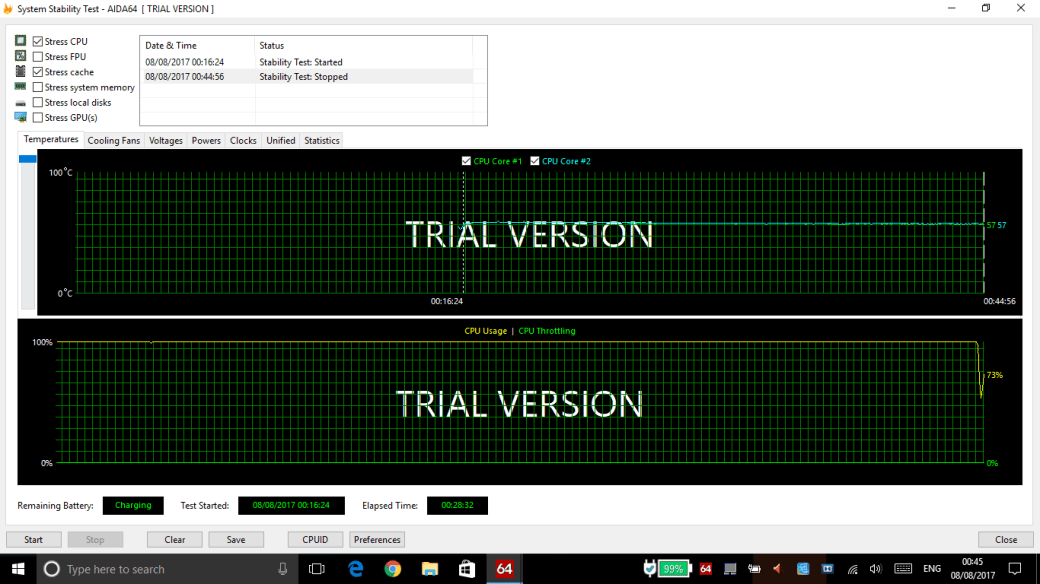Click the volume speaker tray icon
This screenshot has width=1040, height=584.
click(x=876, y=568)
